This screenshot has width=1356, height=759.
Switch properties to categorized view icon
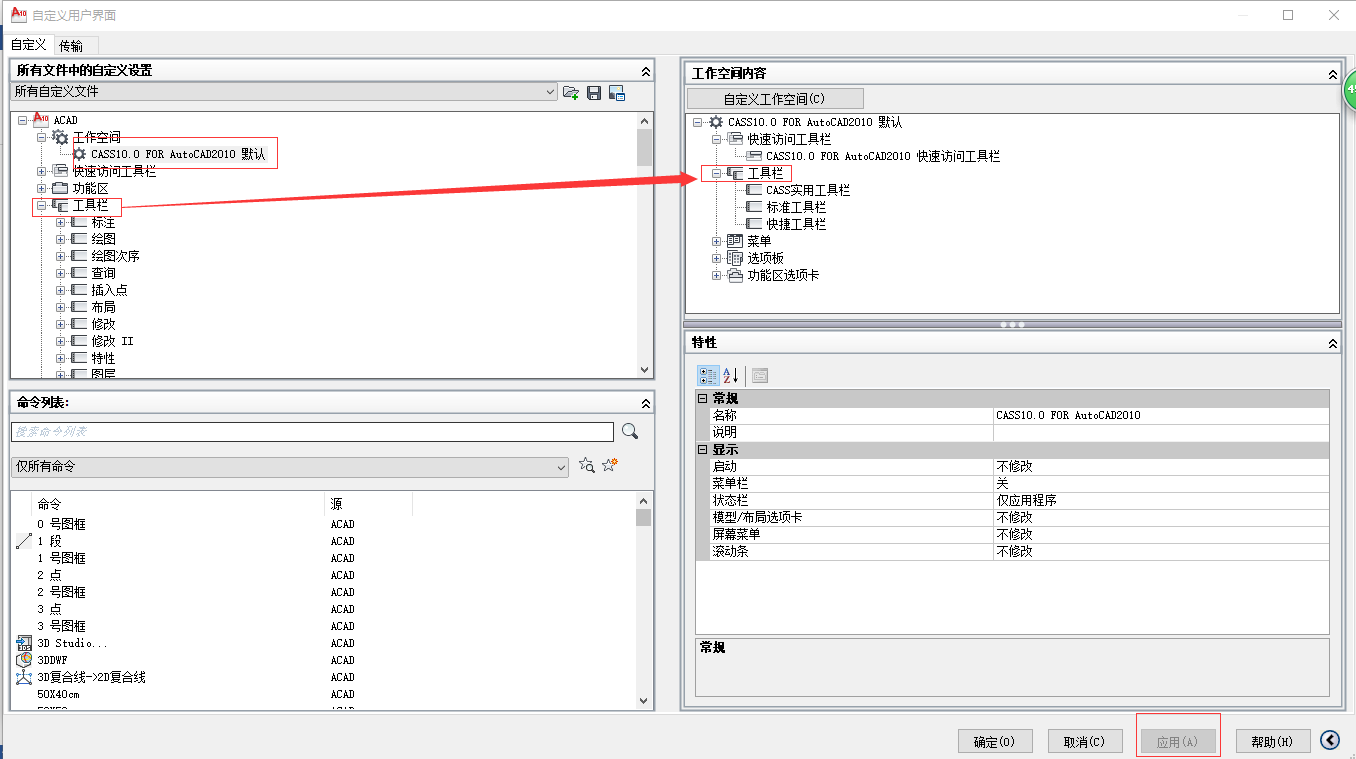(707, 375)
